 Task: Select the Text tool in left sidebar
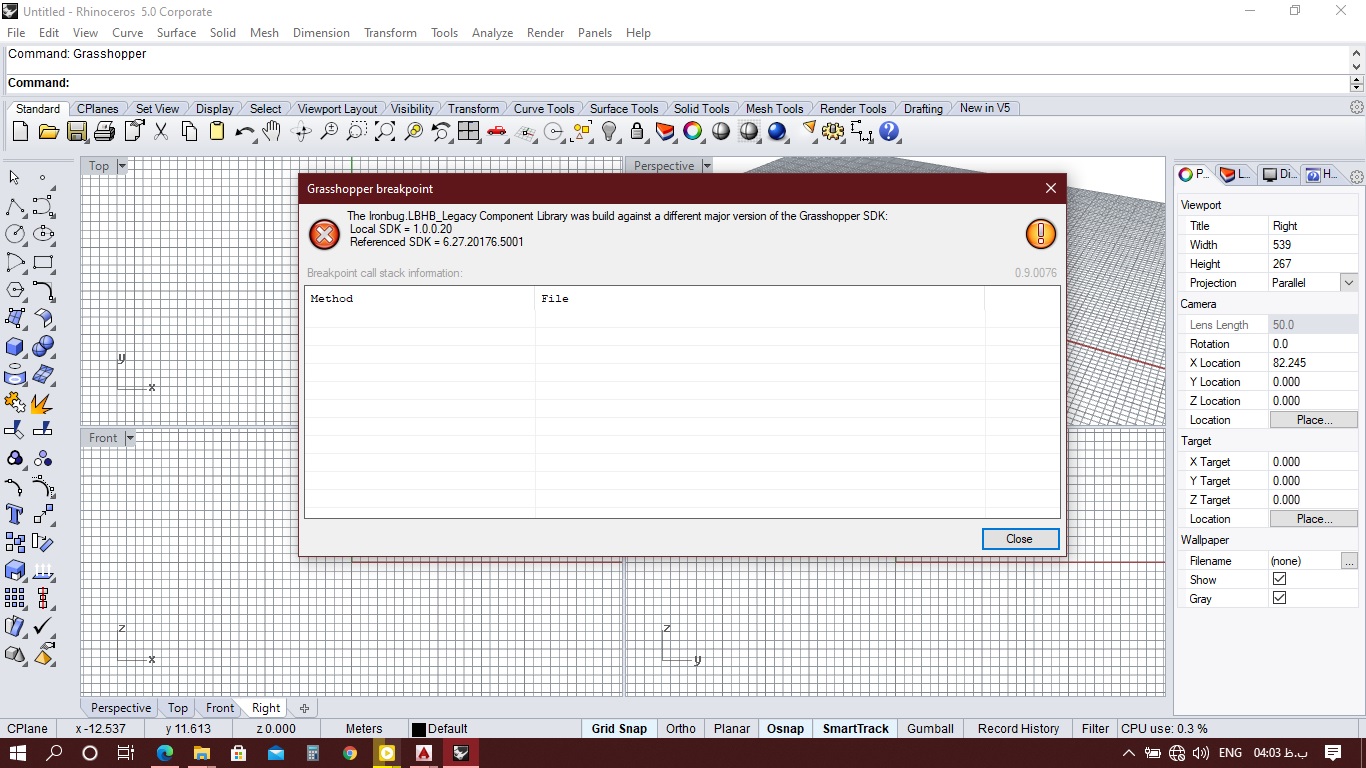[x=15, y=514]
